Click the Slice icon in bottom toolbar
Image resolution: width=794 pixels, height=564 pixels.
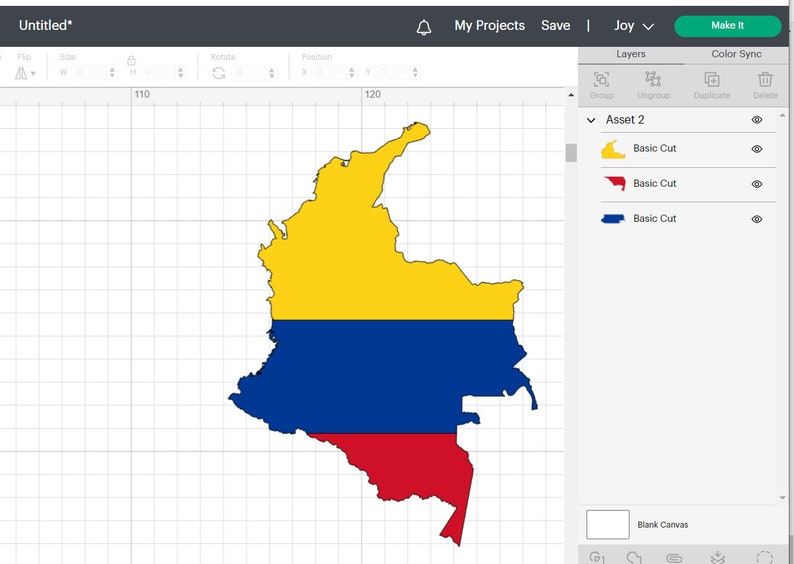(597, 558)
